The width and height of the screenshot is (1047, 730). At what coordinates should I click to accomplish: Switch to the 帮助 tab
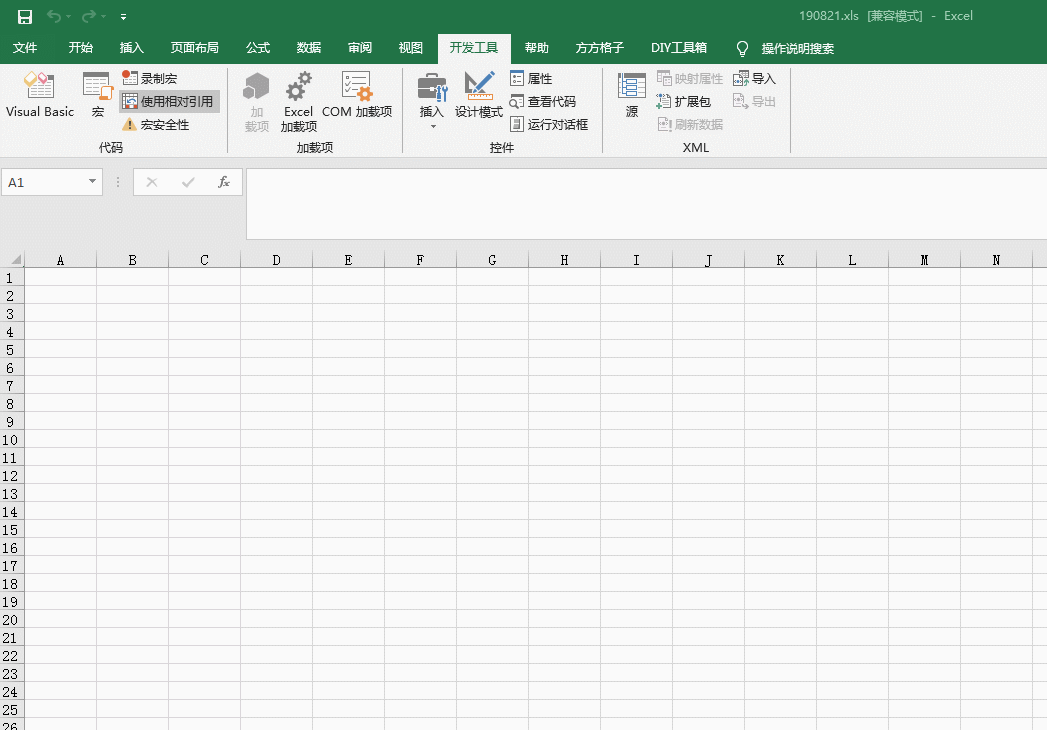[536, 47]
